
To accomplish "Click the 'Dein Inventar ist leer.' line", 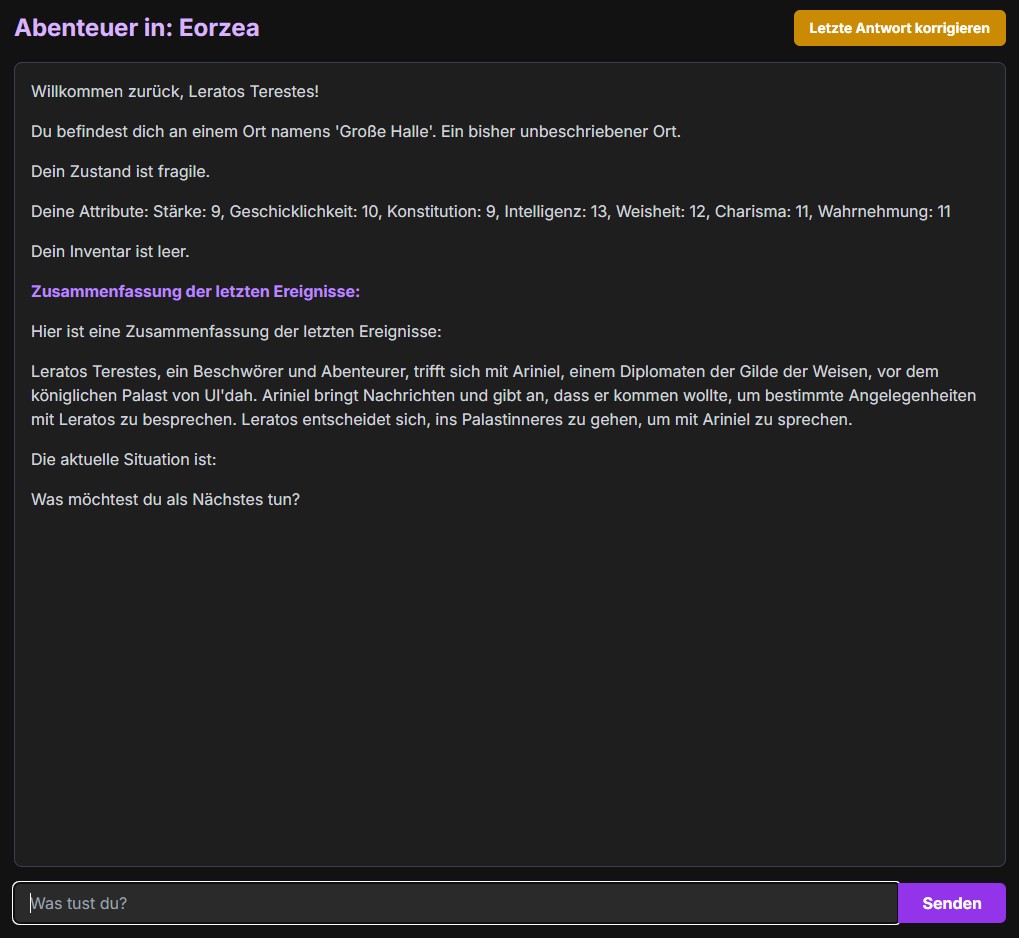I will (x=110, y=252).
